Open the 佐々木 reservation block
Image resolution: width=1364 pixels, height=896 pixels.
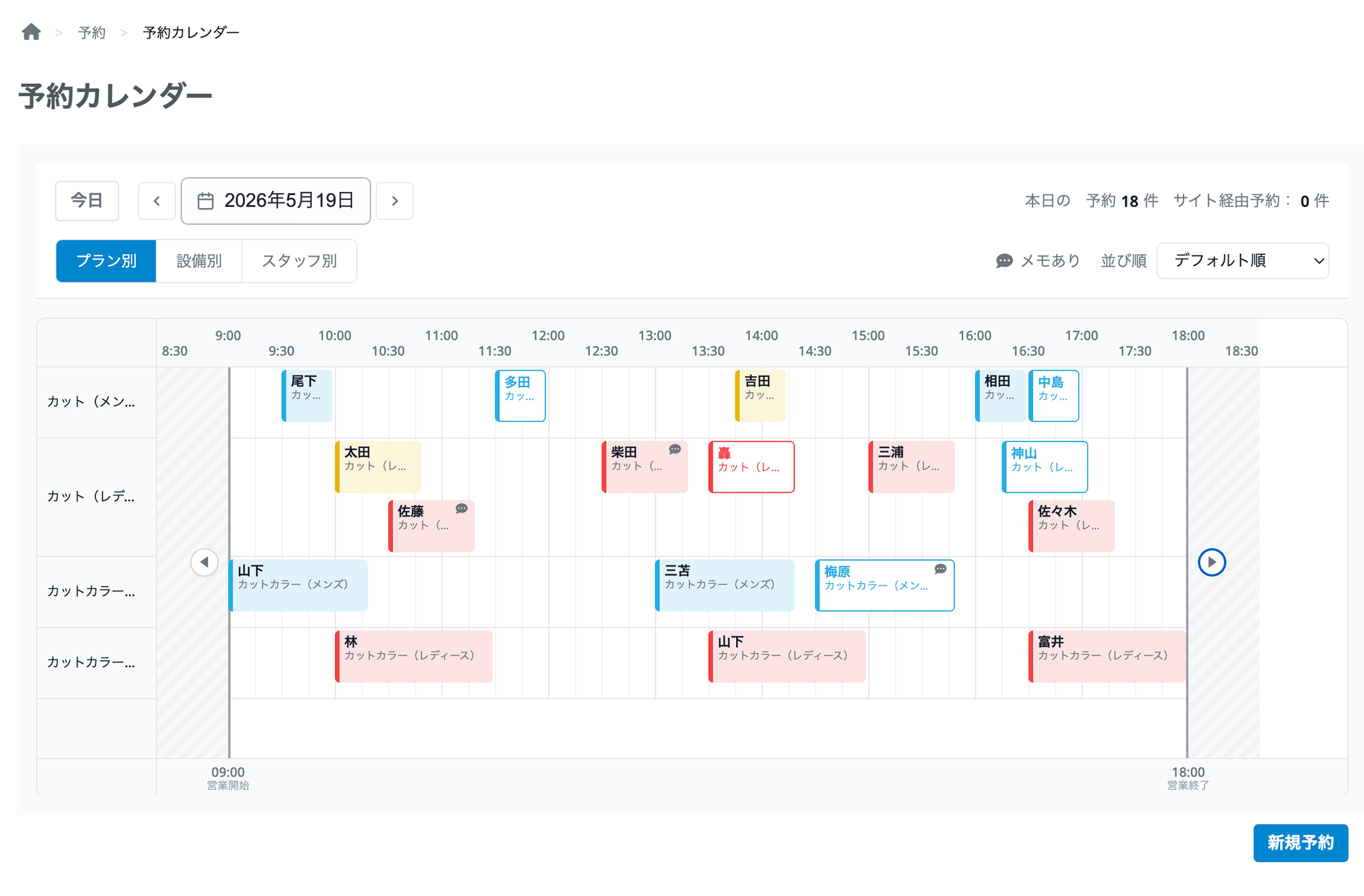tap(1071, 526)
